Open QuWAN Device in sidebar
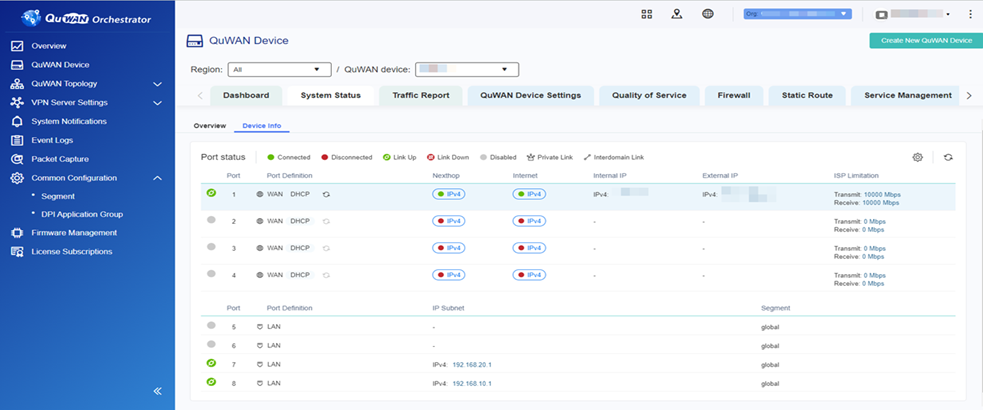 click(x=60, y=65)
